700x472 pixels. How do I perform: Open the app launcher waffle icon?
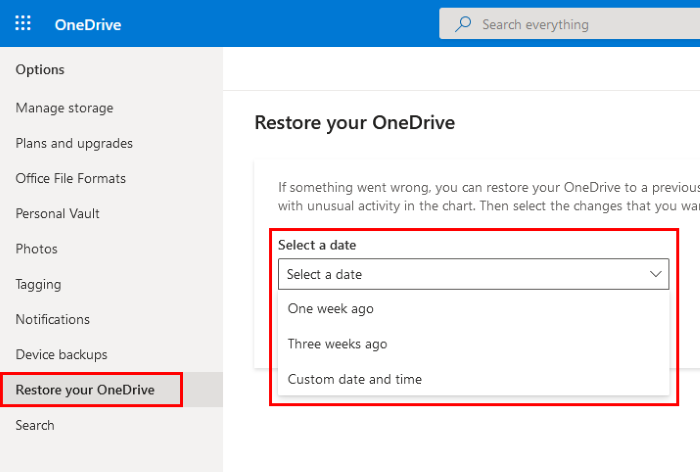[23, 24]
